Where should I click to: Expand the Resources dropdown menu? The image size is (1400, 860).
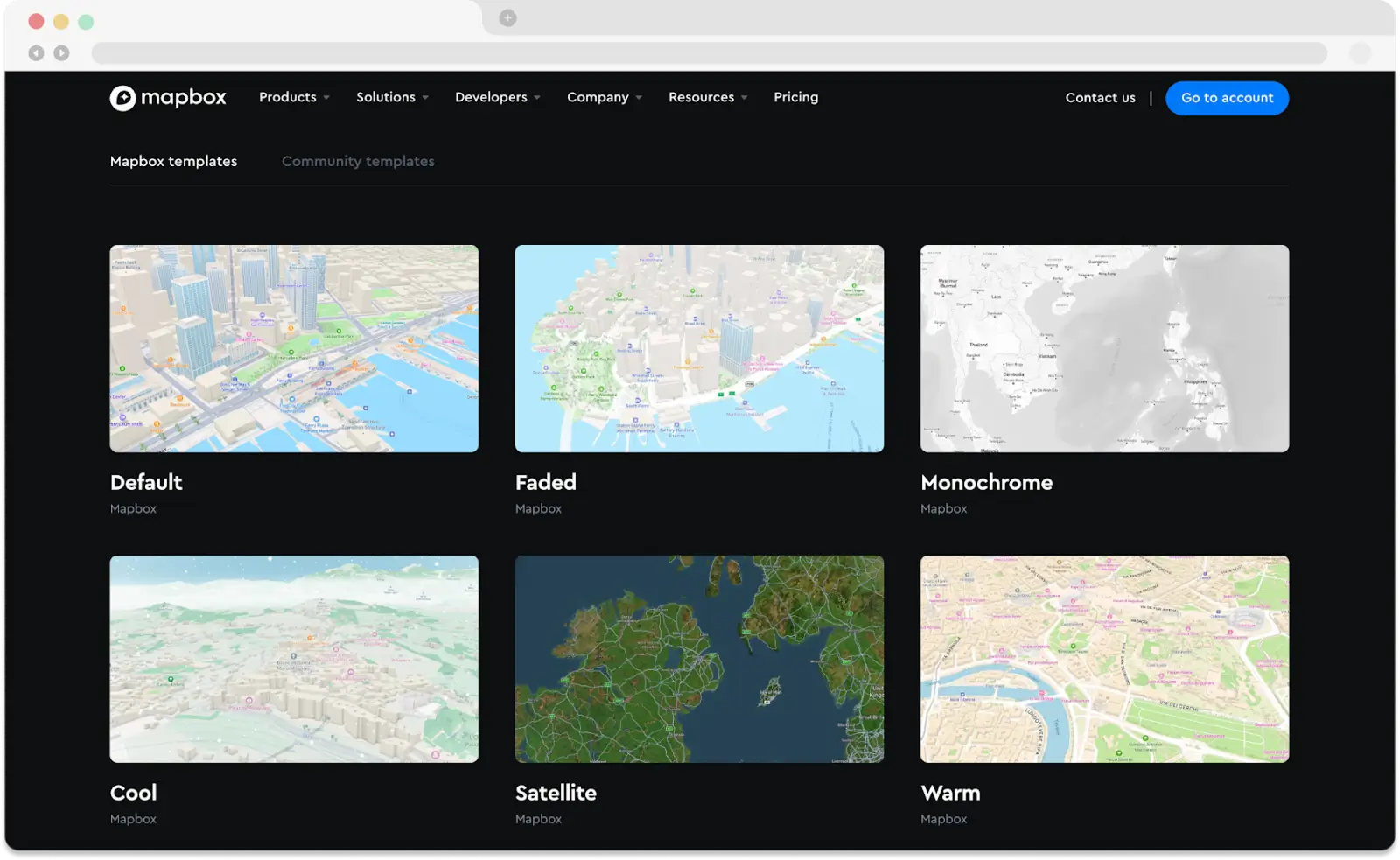tap(708, 97)
